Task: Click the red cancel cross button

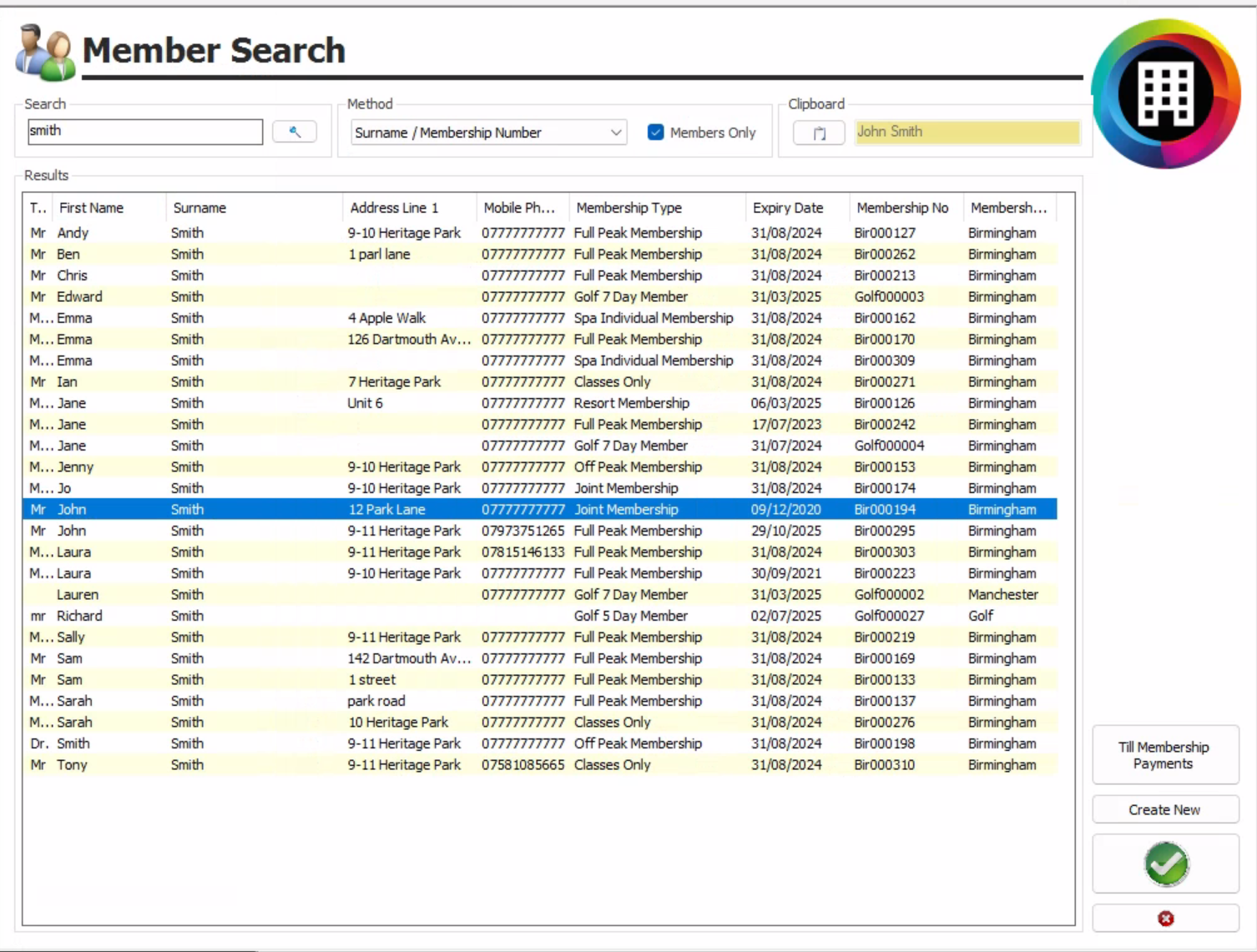Action: [1165, 918]
